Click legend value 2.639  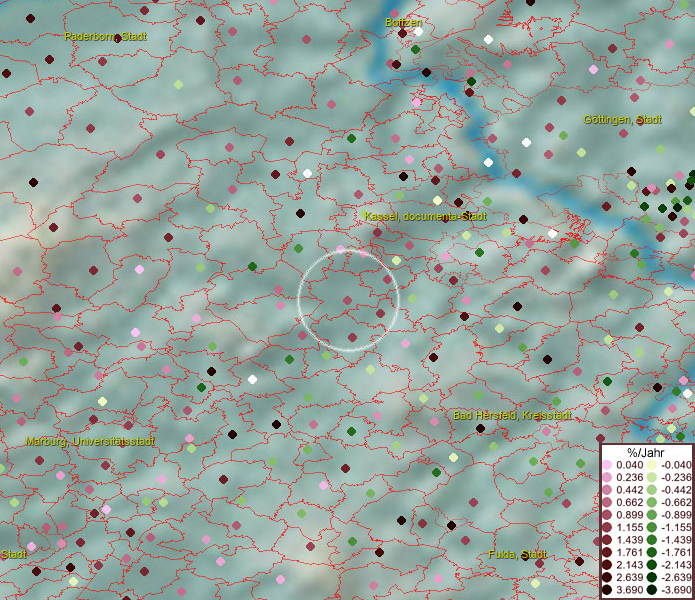tap(629, 577)
